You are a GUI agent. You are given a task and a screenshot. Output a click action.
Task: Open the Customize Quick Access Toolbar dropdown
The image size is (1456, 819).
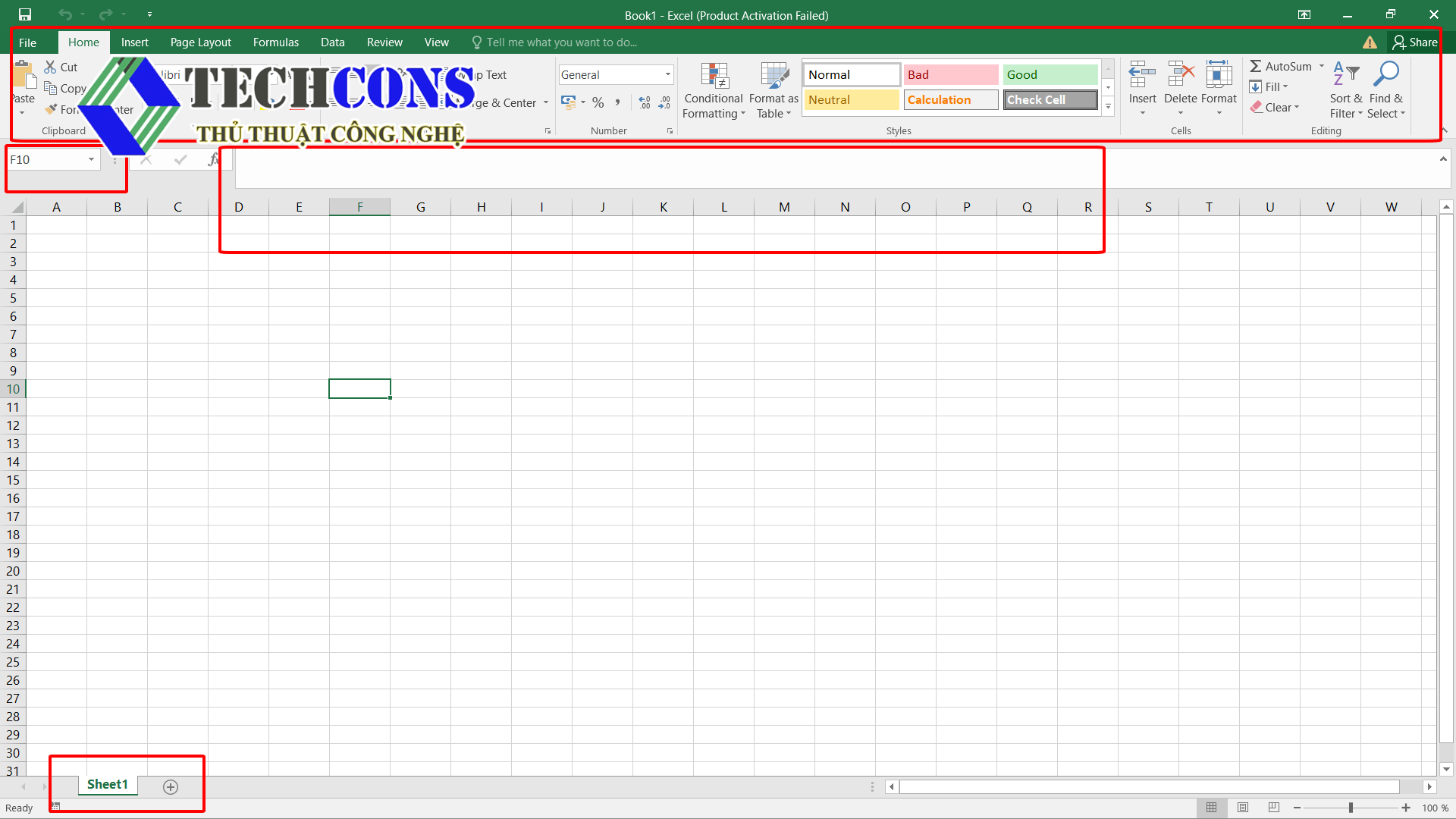point(149,14)
